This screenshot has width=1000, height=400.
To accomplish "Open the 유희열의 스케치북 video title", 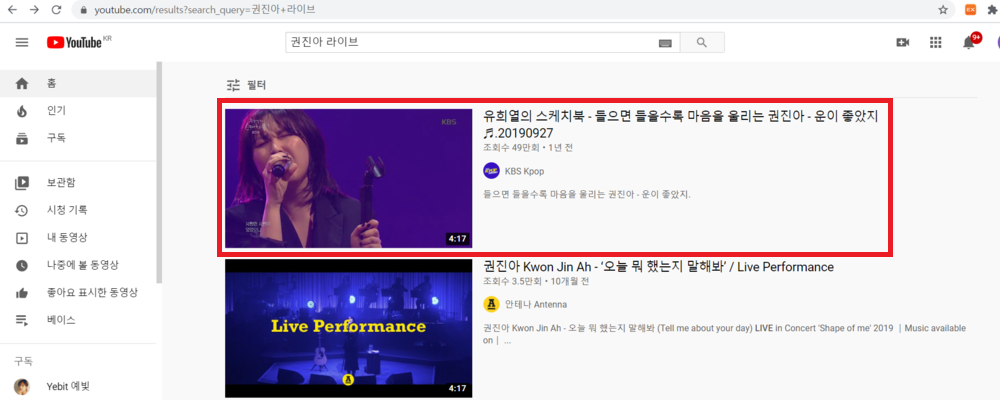I will pos(681,124).
